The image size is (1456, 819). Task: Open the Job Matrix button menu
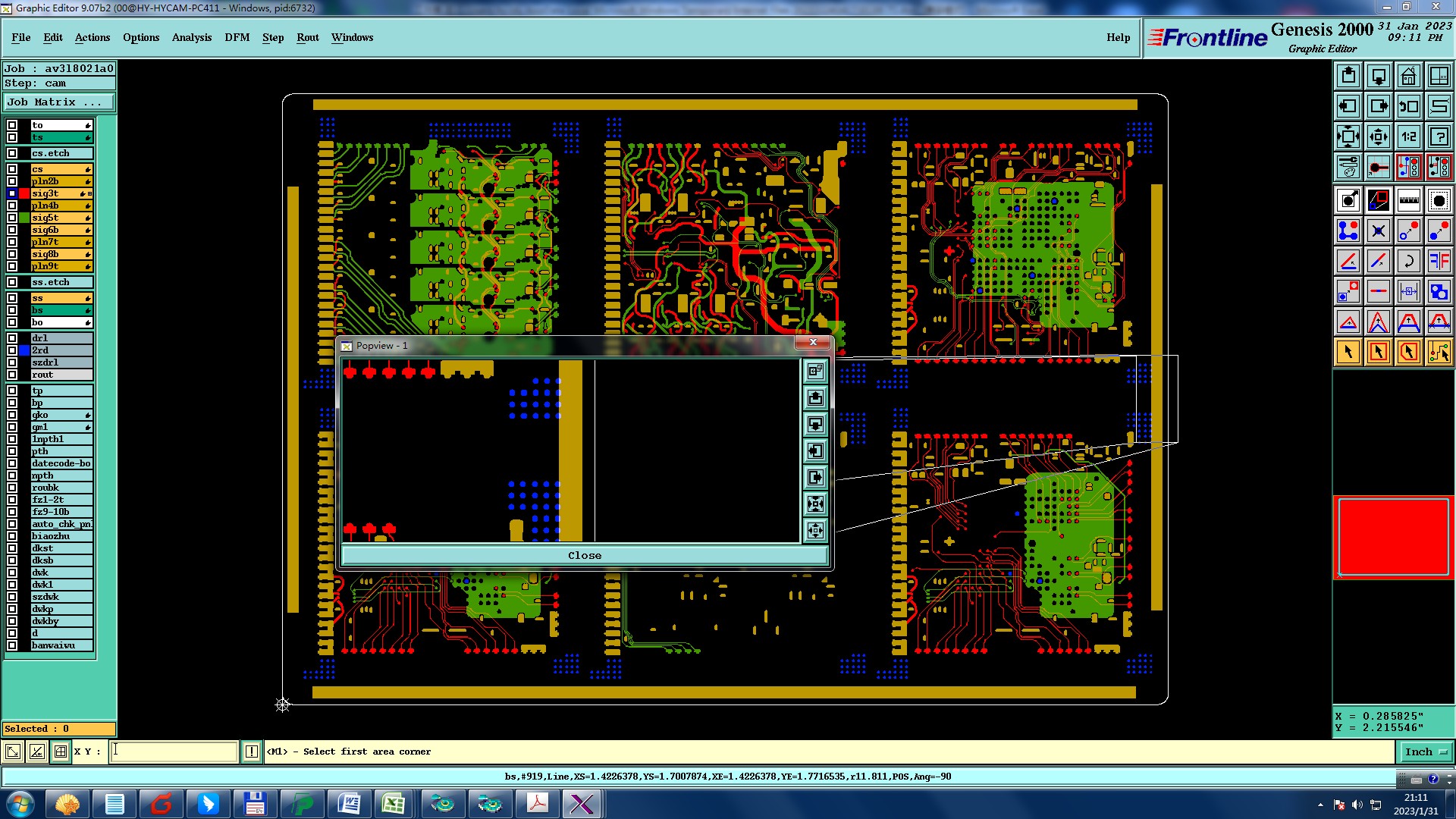pos(59,102)
